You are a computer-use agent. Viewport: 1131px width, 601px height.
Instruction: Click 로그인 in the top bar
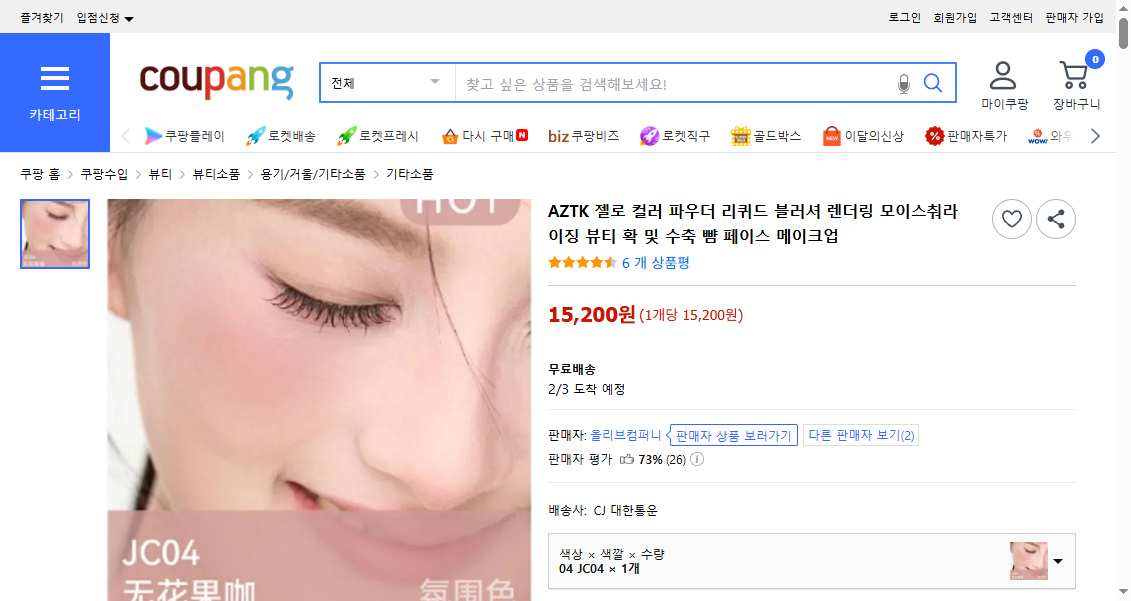point(904,17)
